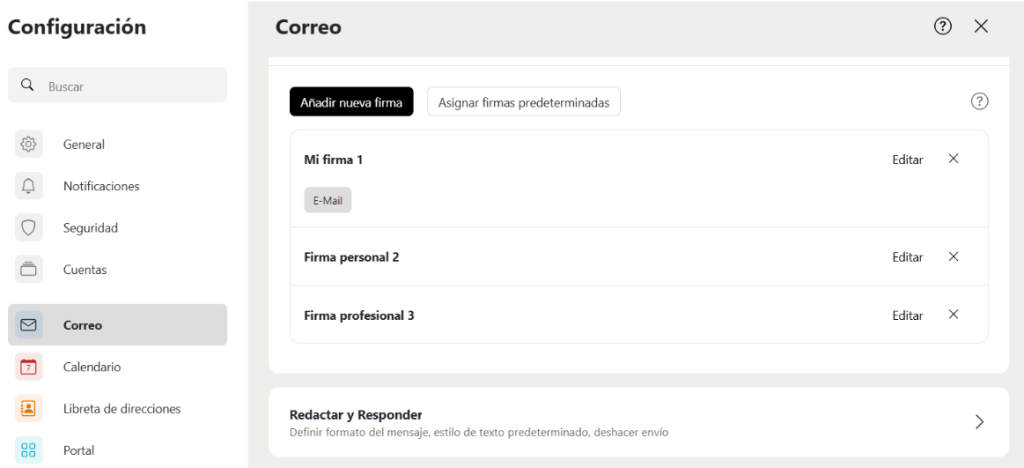Click Asignar firmas predeterminadas button
The image size is (1024, 468).
523,102
